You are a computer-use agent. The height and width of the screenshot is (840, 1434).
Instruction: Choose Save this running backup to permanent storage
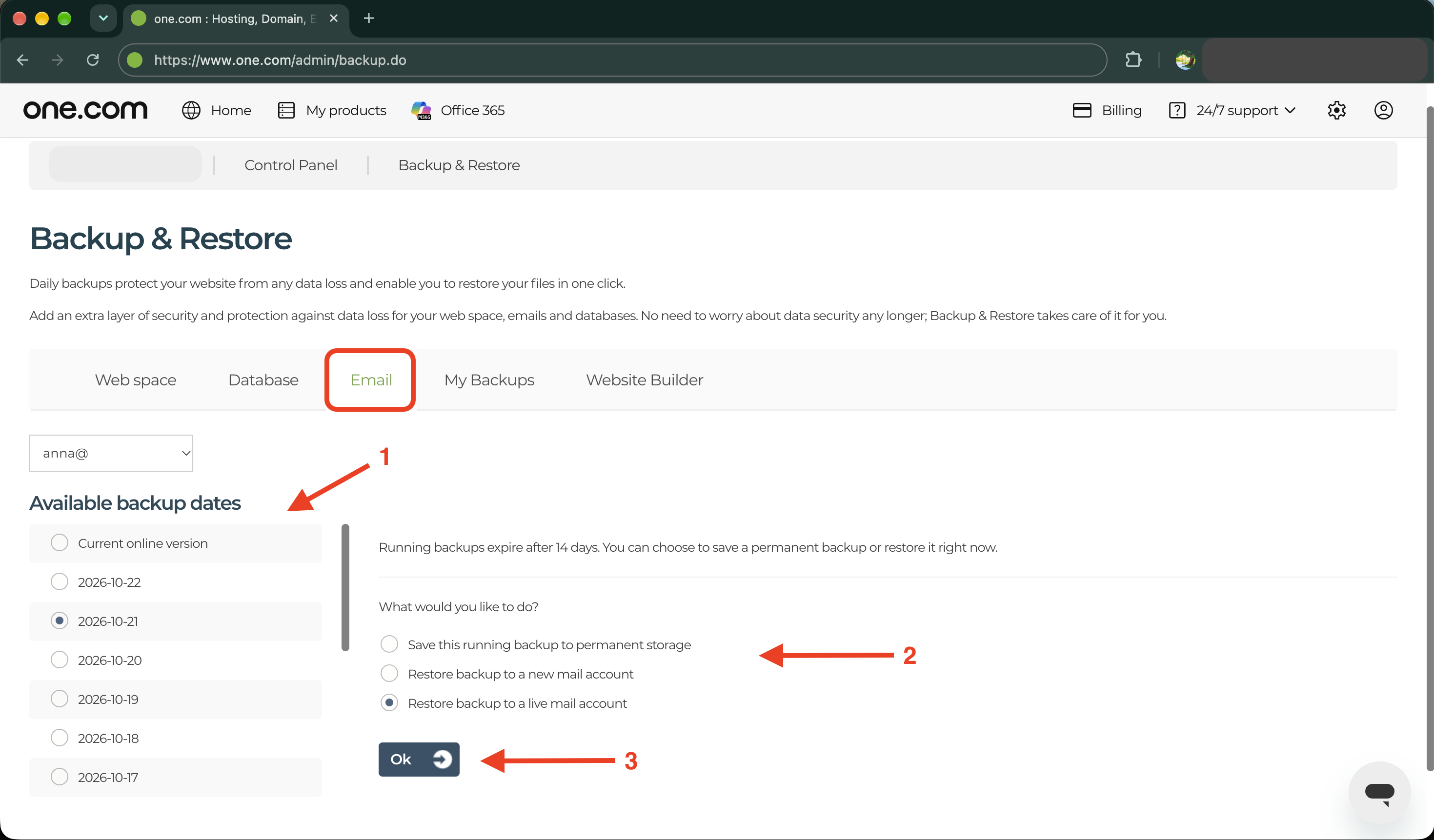389,644
